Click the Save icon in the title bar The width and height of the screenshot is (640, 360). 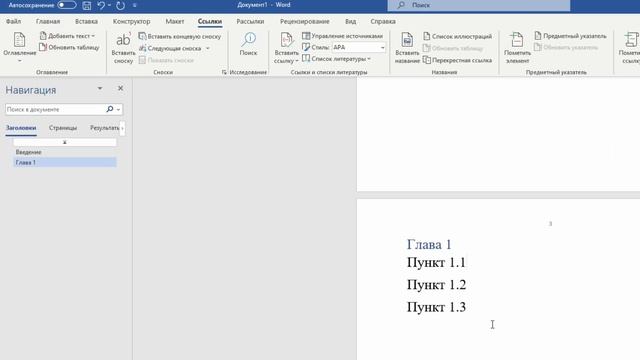click(x=87, y=5)
